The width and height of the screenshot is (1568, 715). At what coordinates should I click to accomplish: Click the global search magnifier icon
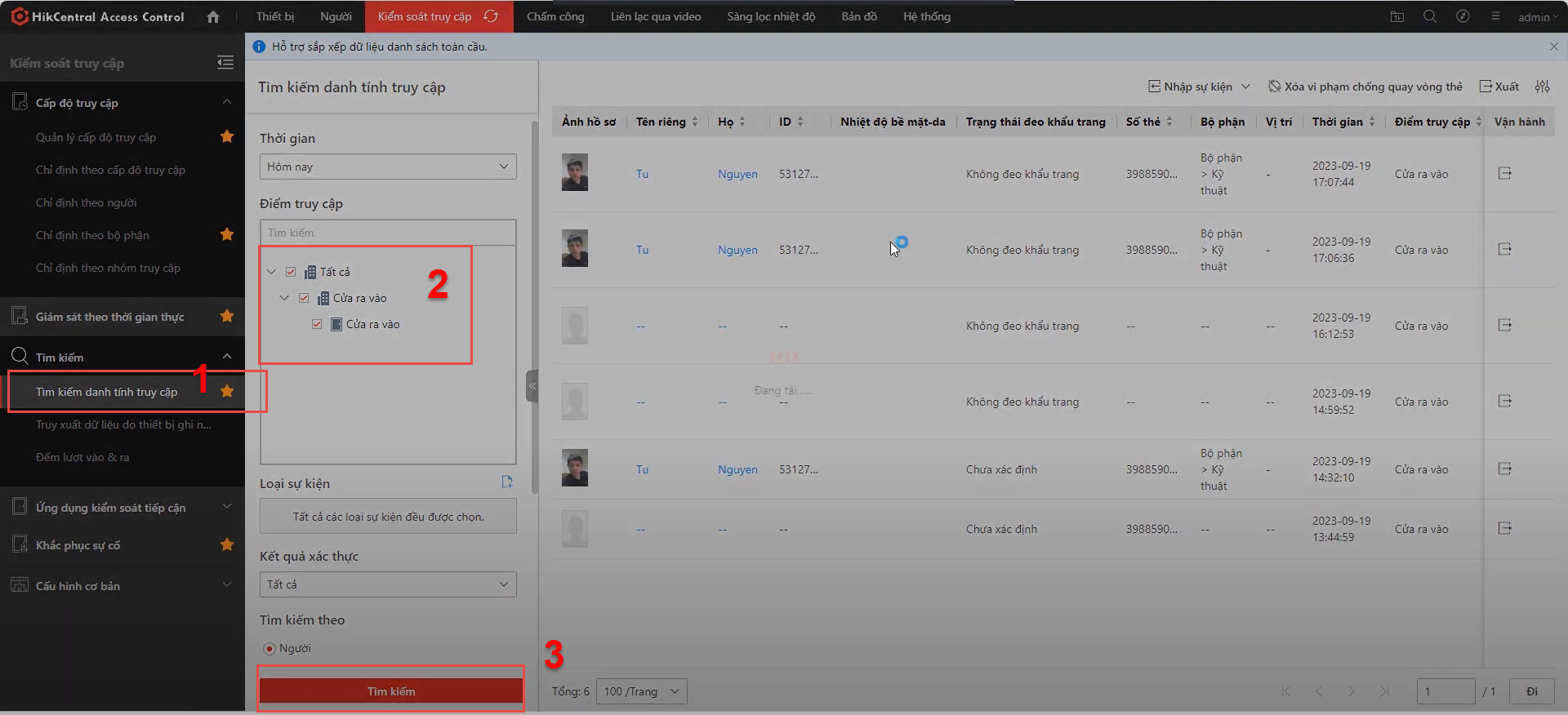pyautogui.click(x=1429, y=16)
